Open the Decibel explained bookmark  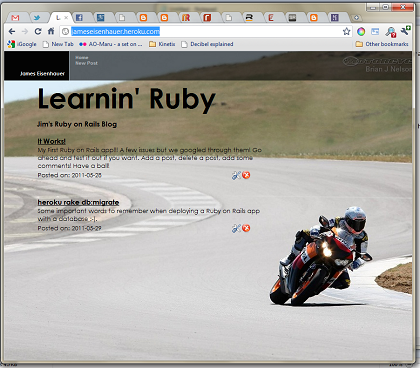pyautogui.click(x=207, y=44)
